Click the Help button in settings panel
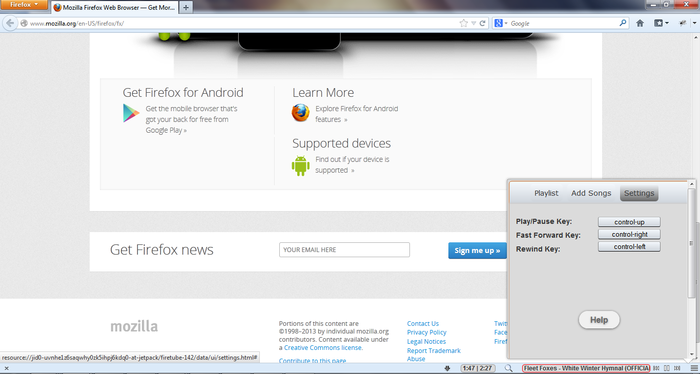The image size is (700, 374). (599, 320)
